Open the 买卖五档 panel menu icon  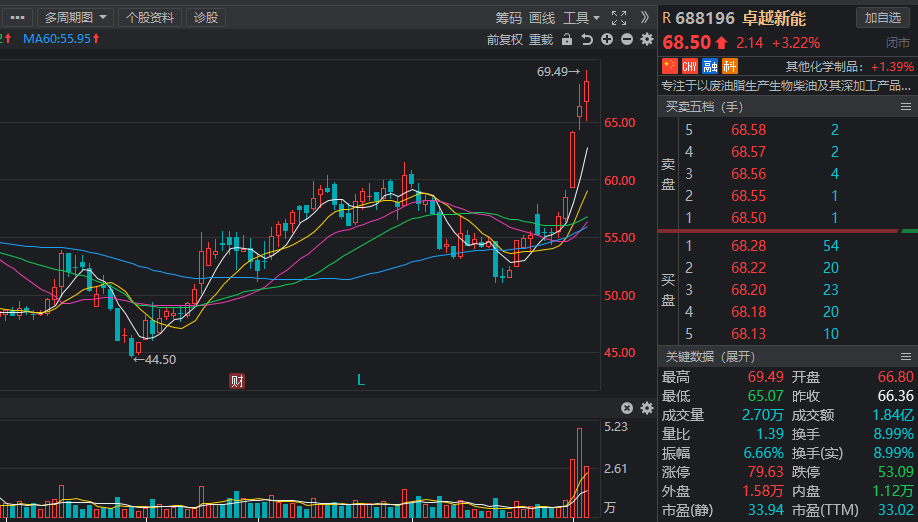pyautogui.click(x=906, y=106)
